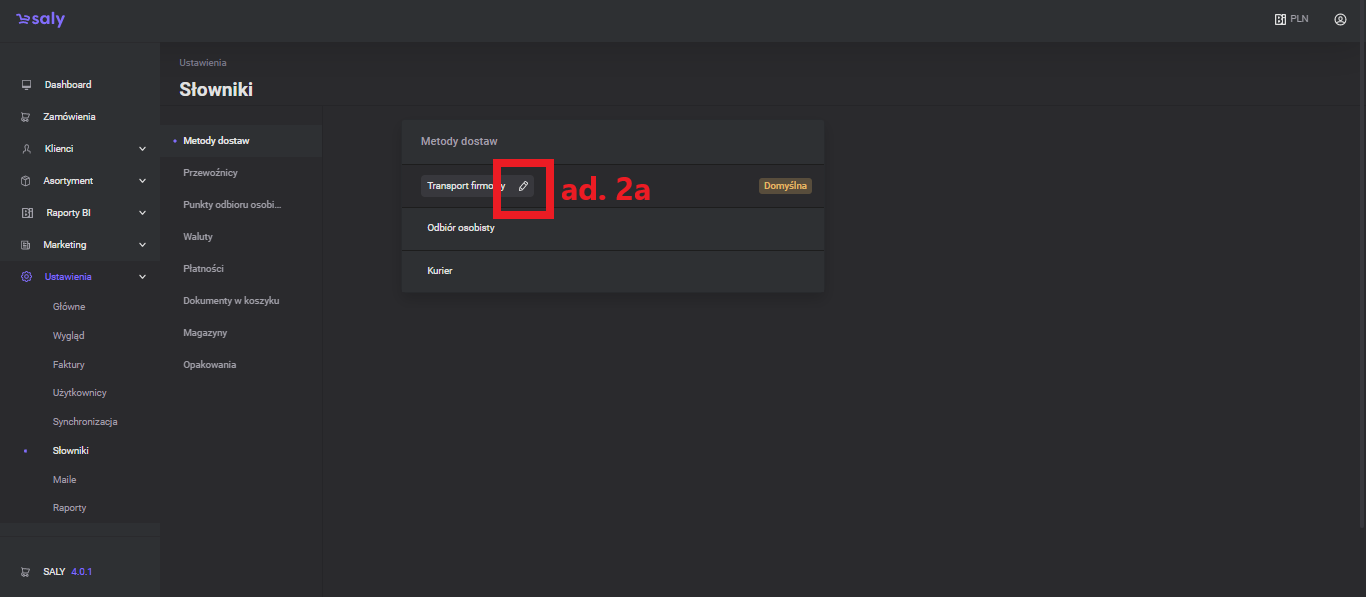Screen dimensions: 1366x597
Task: Click the Zamówienia cart icon
Action: click(26, 117)
